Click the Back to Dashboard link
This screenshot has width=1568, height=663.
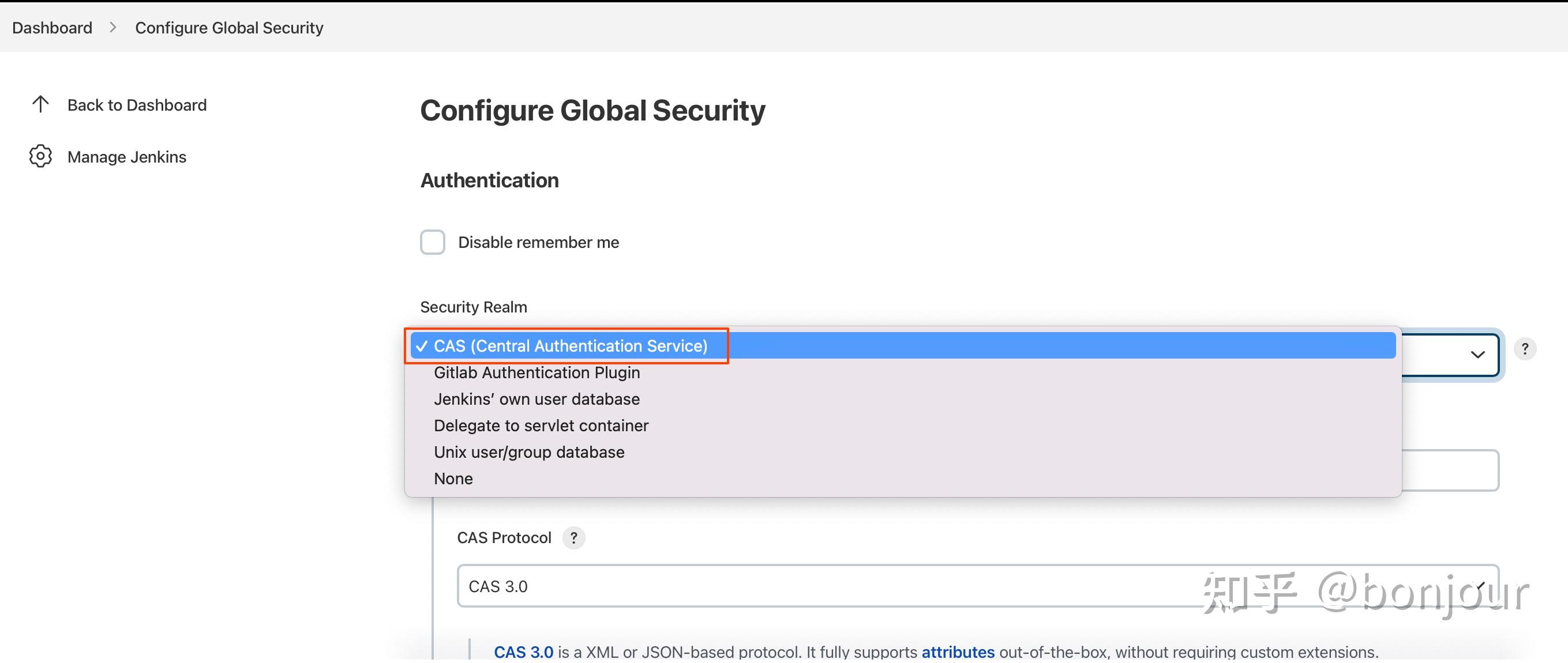point(137,106)
